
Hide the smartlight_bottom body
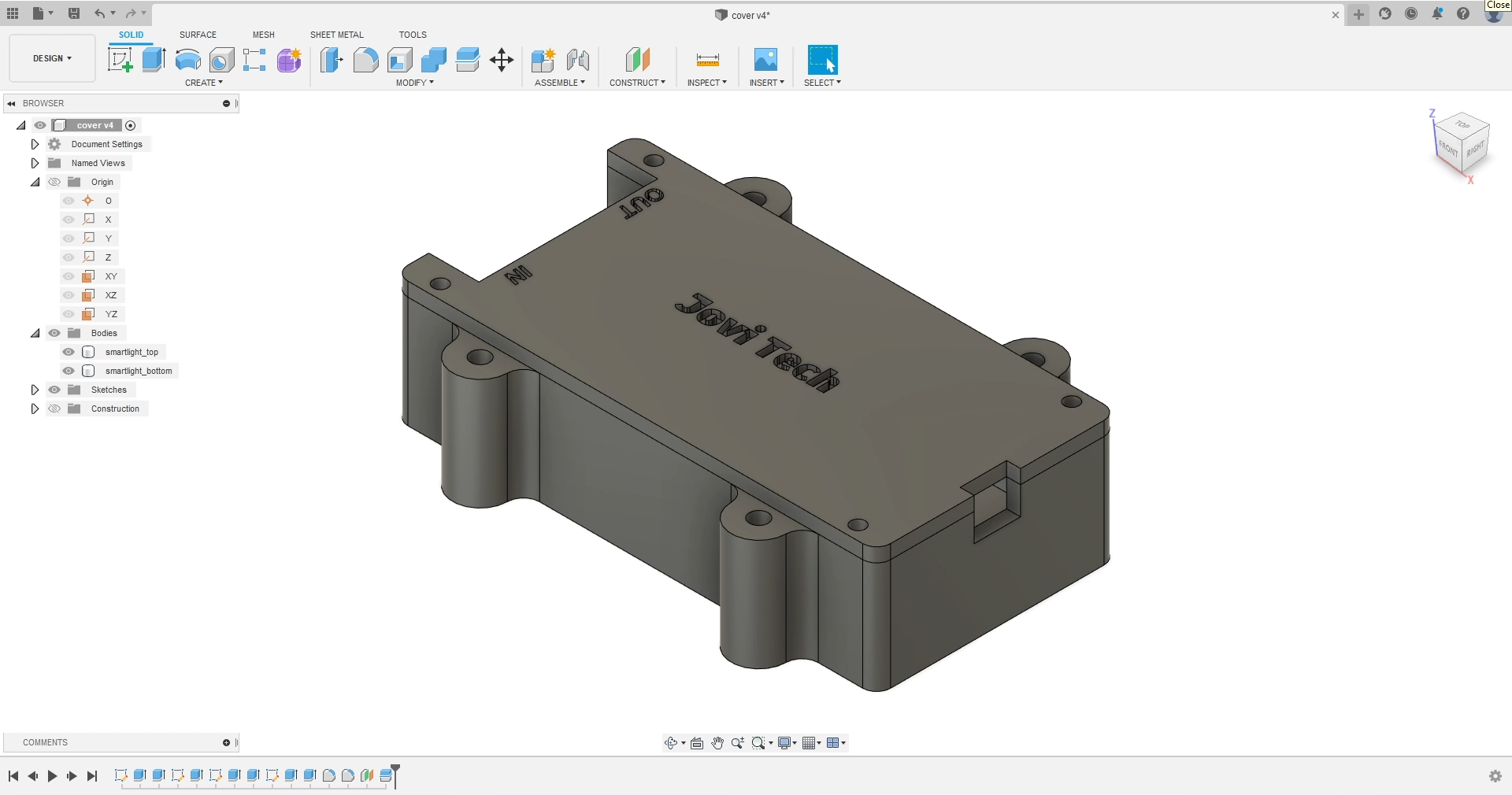pos(69,371)
